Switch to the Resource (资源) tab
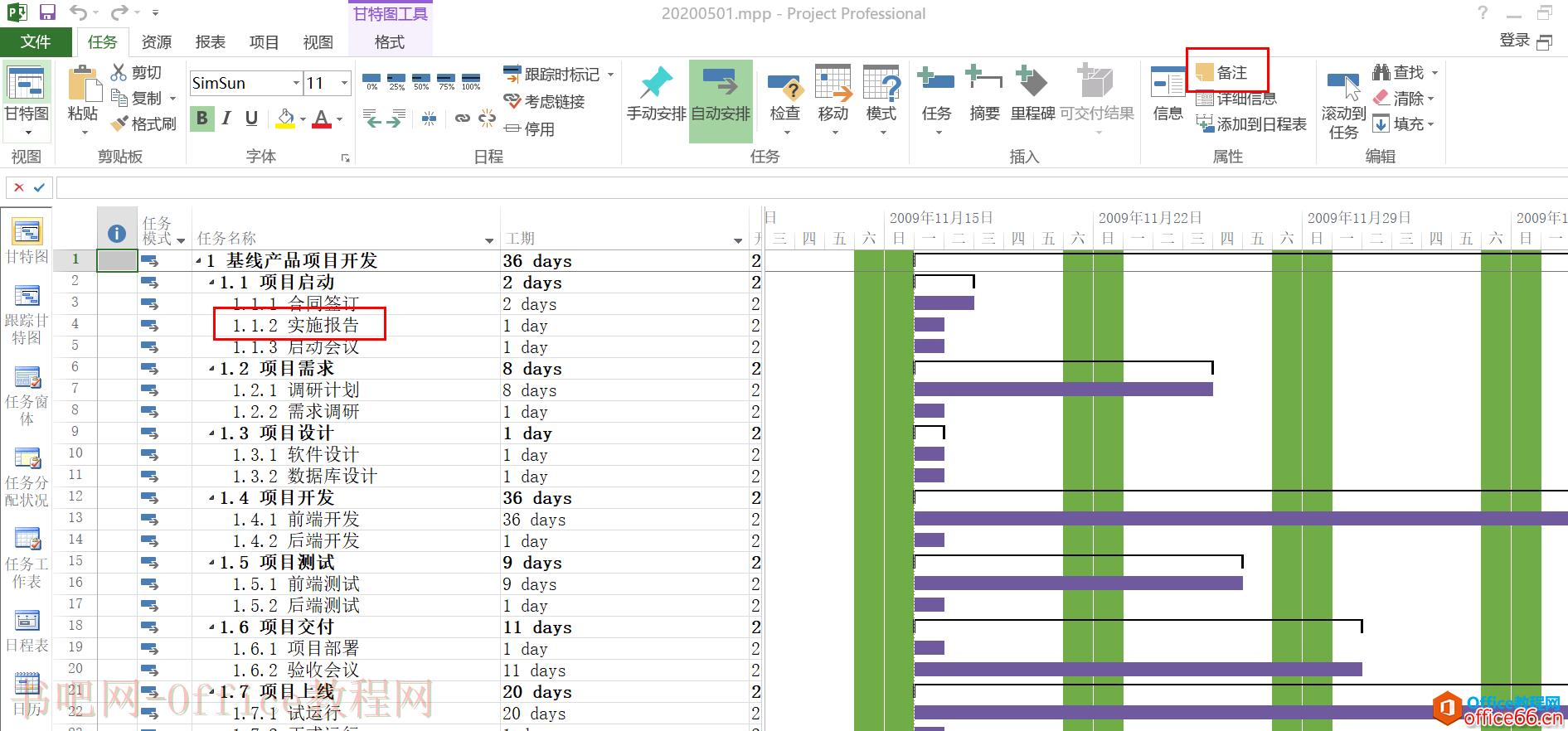Screen dimensions: 1568x731 point(156,42)
